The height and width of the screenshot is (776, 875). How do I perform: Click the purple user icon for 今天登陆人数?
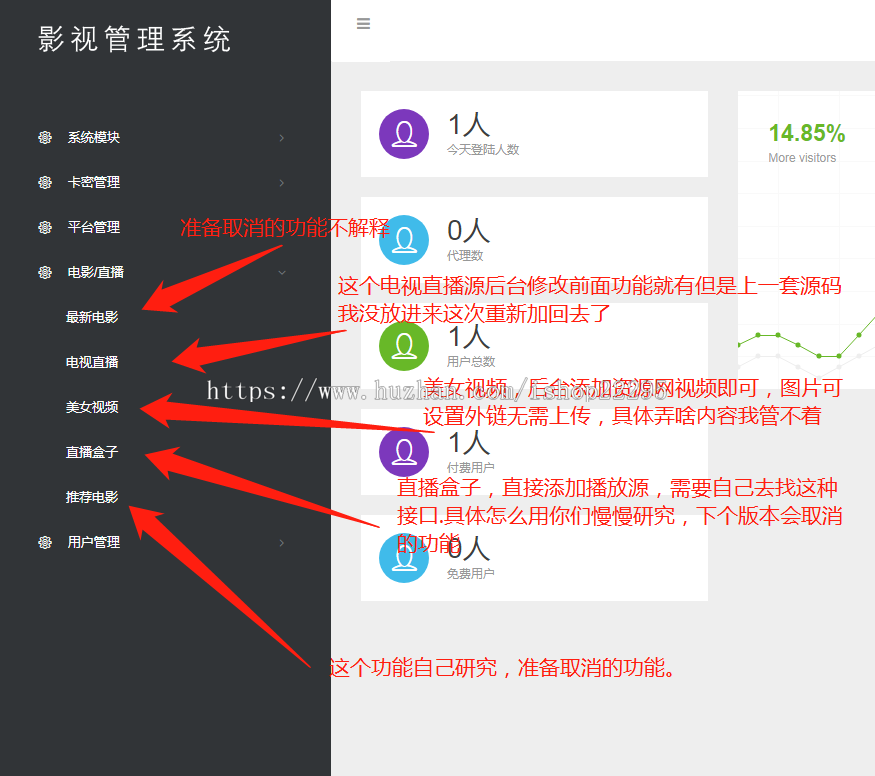coord(404,134)
